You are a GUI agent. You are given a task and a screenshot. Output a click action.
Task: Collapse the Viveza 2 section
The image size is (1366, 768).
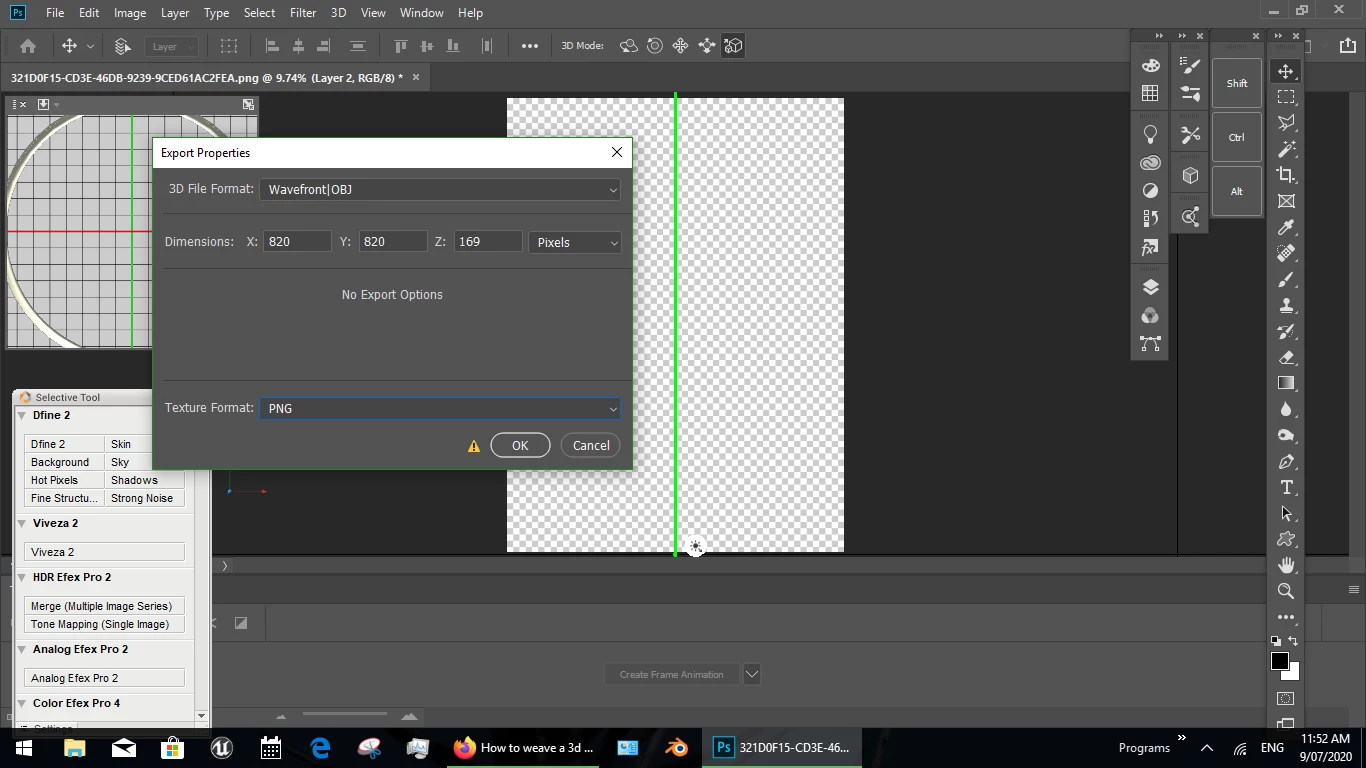[23, 524]
